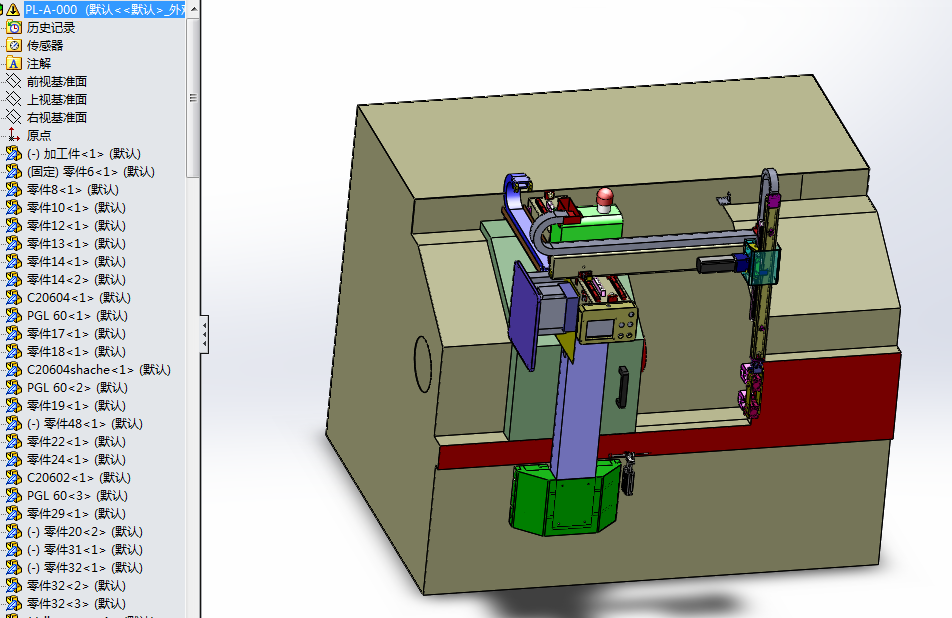Select (-) 零件32<1> (默认) component

click(x=85, y=568)
